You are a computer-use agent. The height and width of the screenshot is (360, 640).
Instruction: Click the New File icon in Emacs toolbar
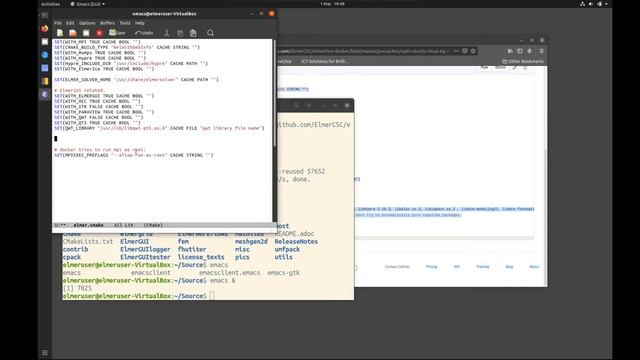coord(60,33)
